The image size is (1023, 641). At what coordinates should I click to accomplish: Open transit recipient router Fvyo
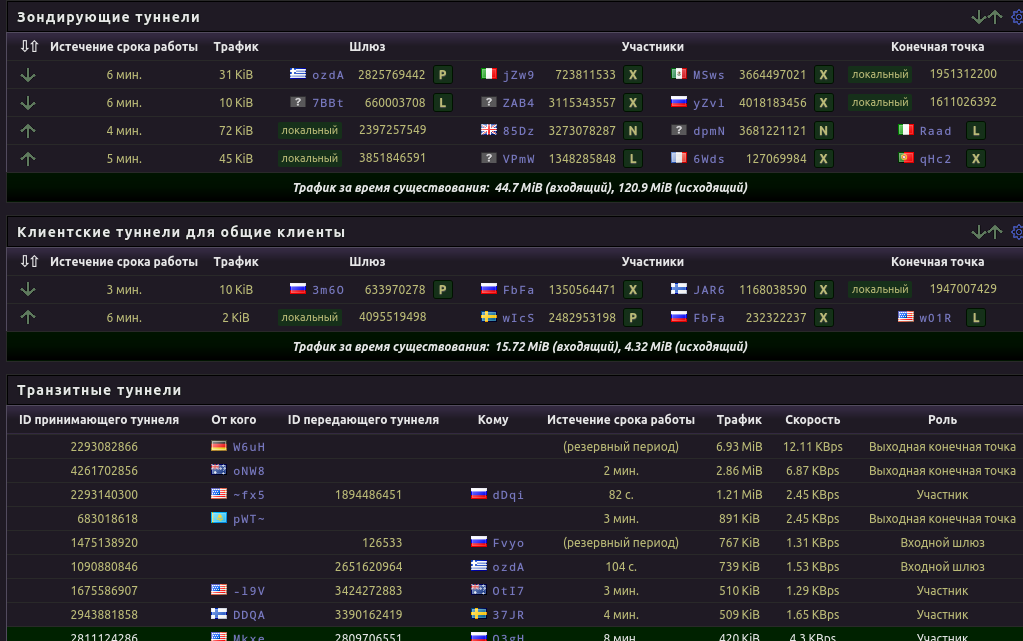pyautogui.click(x=508, y=543)
